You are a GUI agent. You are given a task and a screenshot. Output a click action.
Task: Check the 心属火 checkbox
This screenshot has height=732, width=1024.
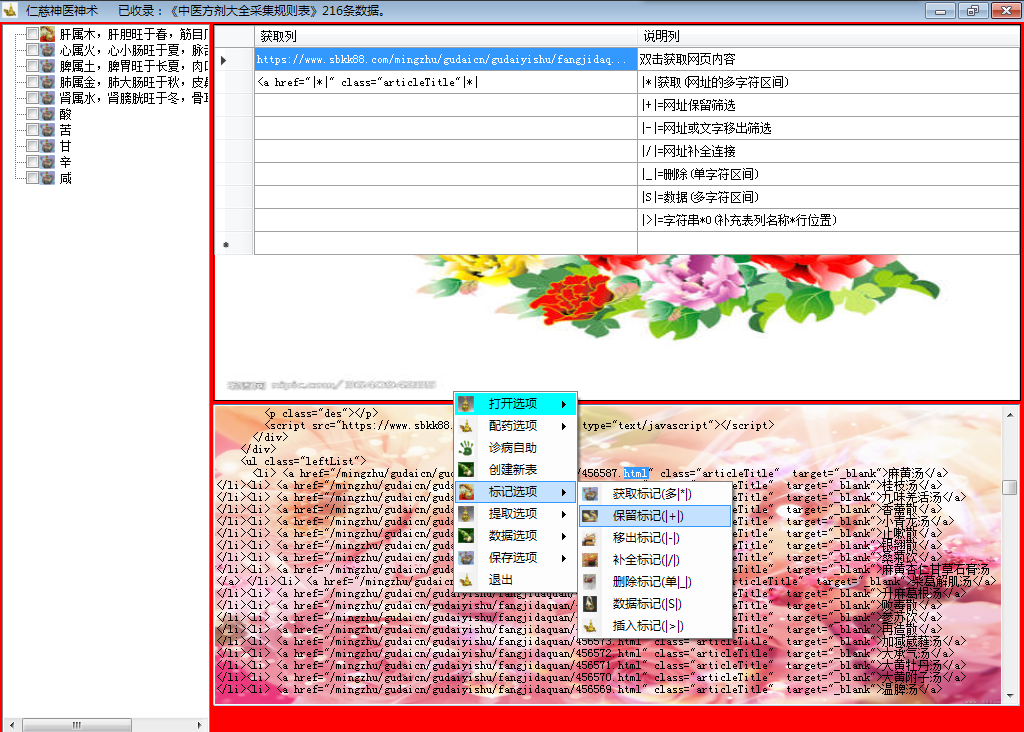(x=32, y=50)
